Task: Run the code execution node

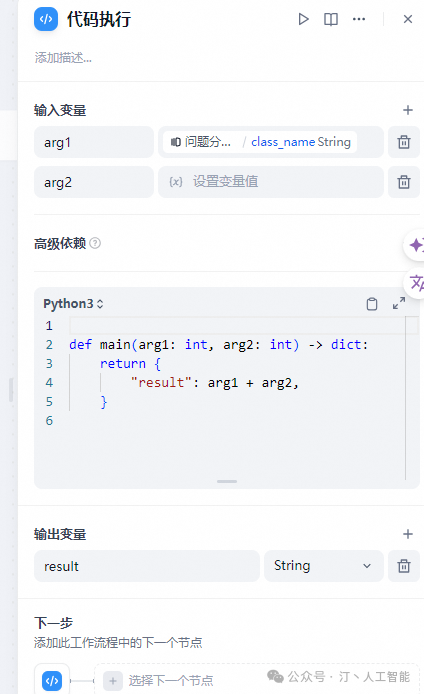Action: click(x=303, y=19)
